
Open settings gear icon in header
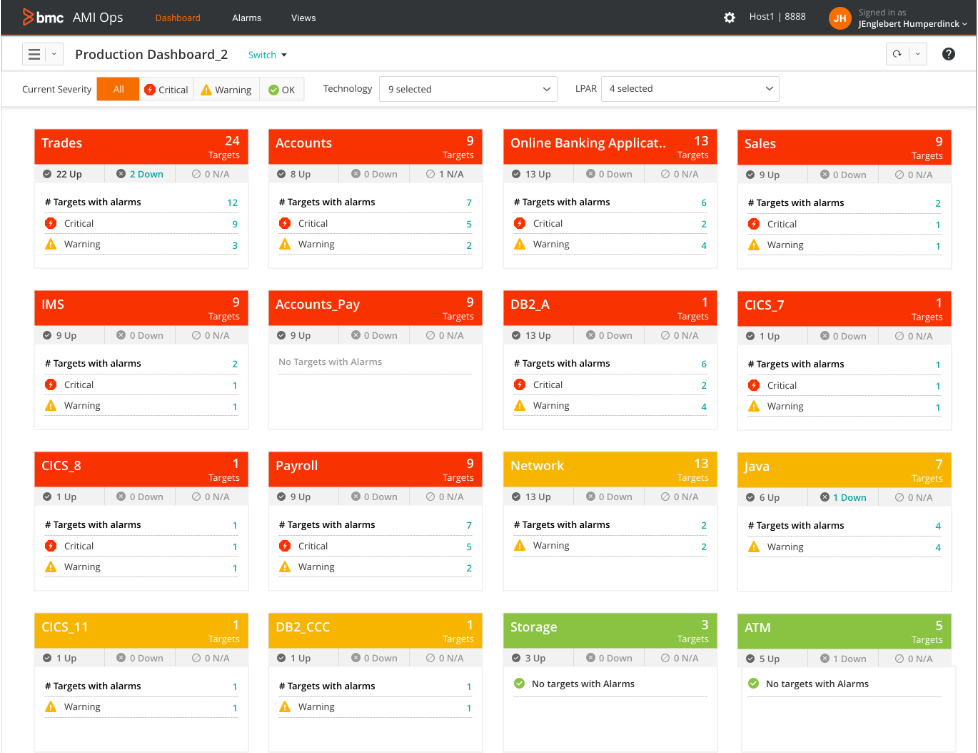click(729, 17)
